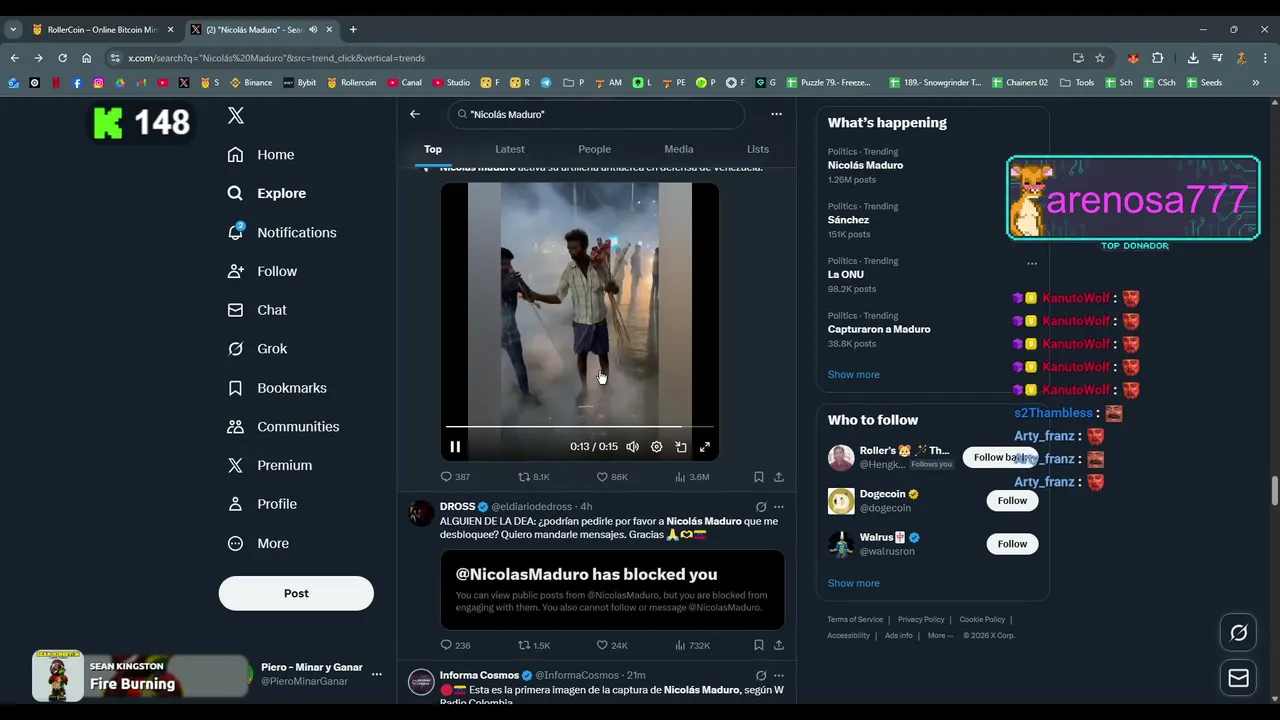
Task: Switch to the Lists tab
Action: (x=758, y=149)
